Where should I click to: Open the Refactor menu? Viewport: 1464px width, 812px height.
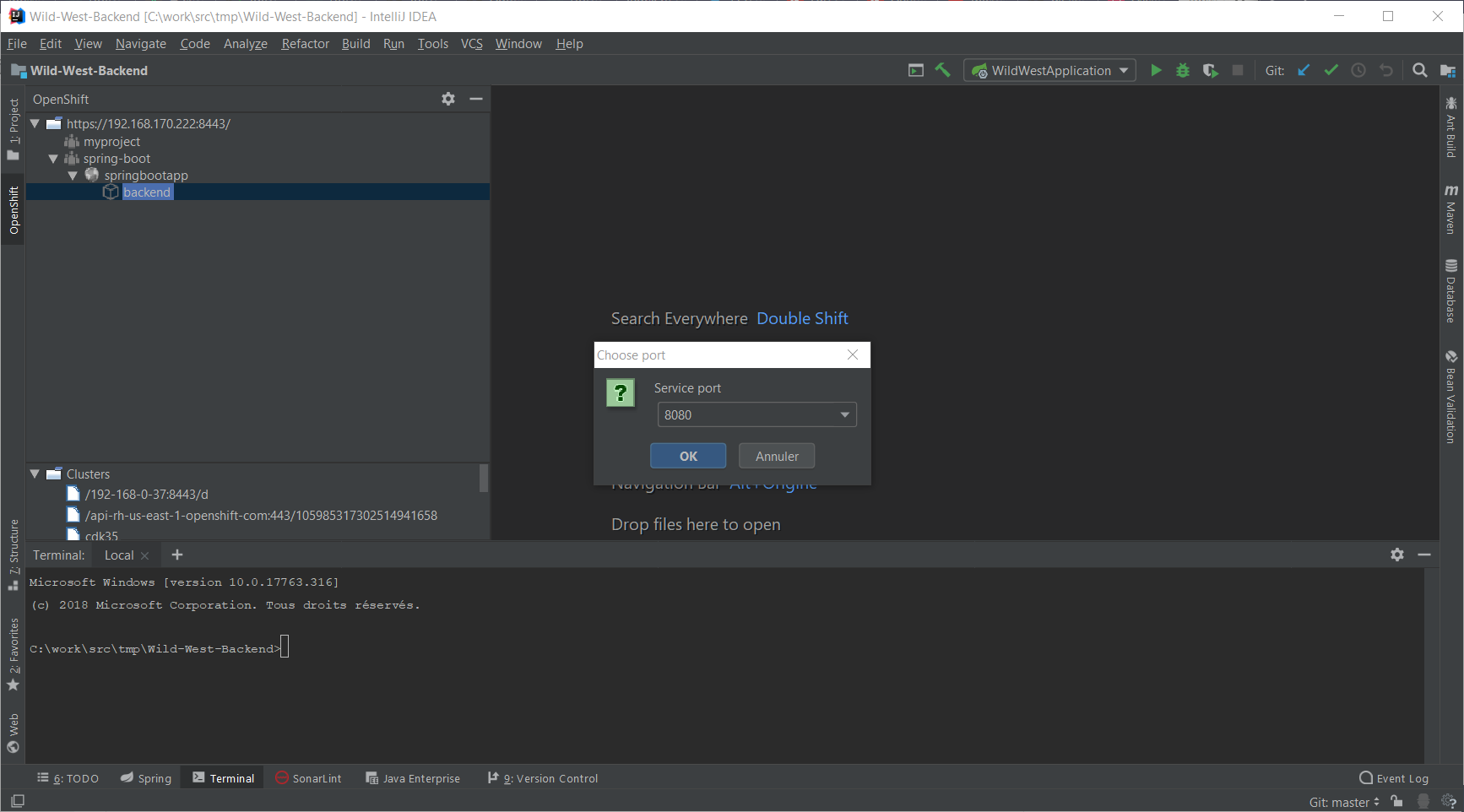click(306, 44)
